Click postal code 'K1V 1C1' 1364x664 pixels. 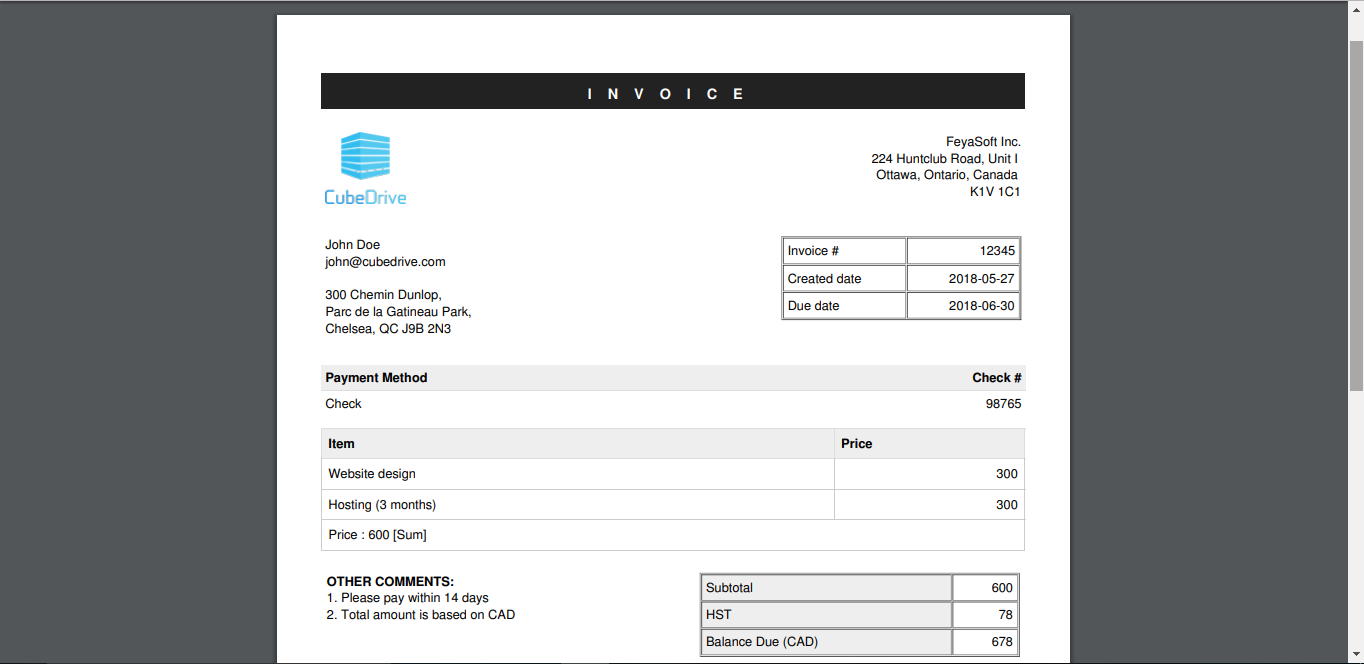(x=995, y=191)
